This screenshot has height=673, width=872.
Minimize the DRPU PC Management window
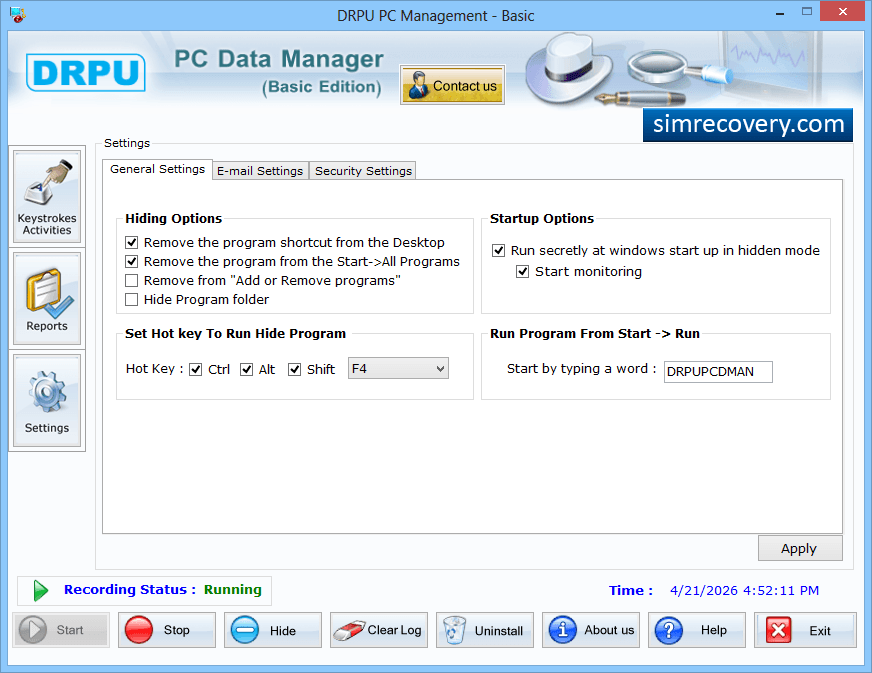point(780,12)
